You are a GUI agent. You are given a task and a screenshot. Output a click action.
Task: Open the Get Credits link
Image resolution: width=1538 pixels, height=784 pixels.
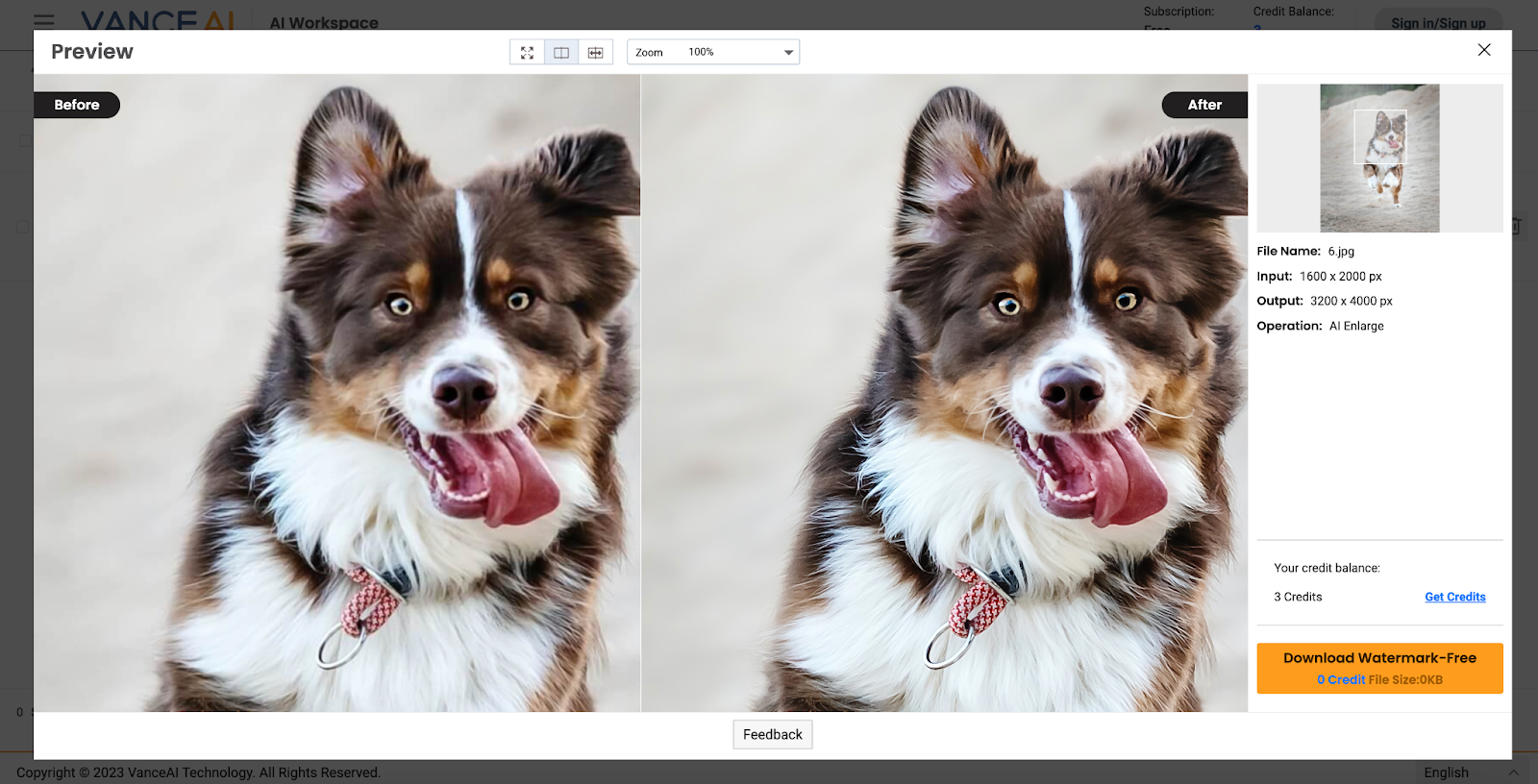coord(1454,597)
